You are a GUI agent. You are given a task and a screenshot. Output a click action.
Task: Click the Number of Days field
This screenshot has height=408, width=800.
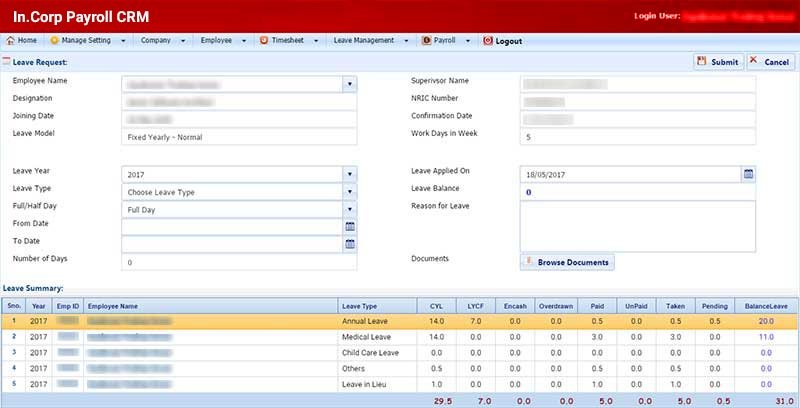(239, 262)
